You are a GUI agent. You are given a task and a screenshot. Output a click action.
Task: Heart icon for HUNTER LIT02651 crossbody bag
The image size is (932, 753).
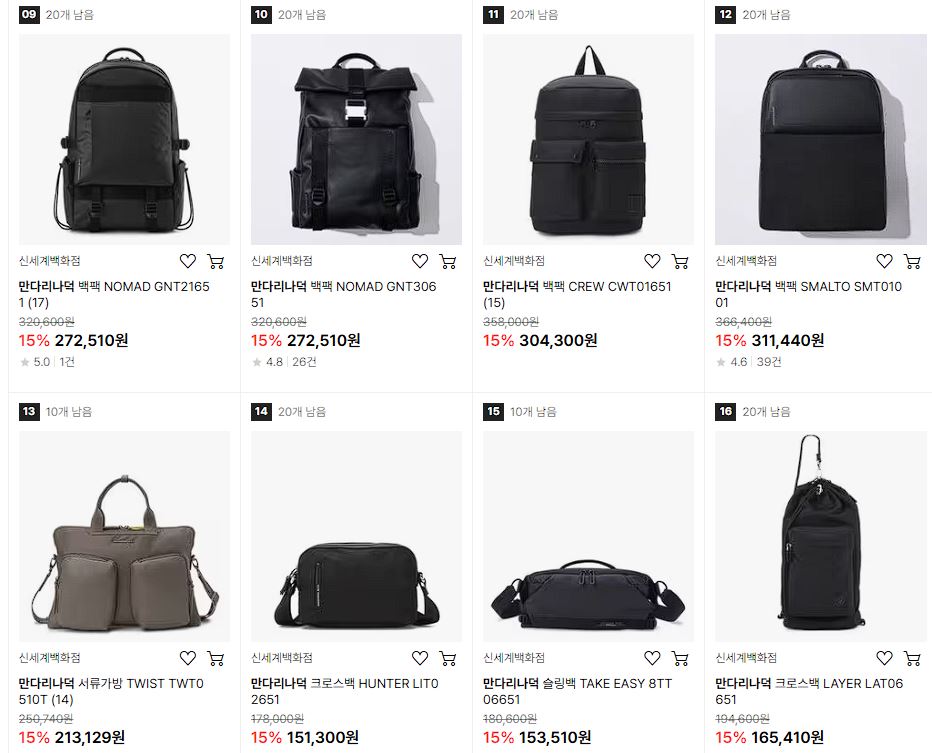[420, 658]
